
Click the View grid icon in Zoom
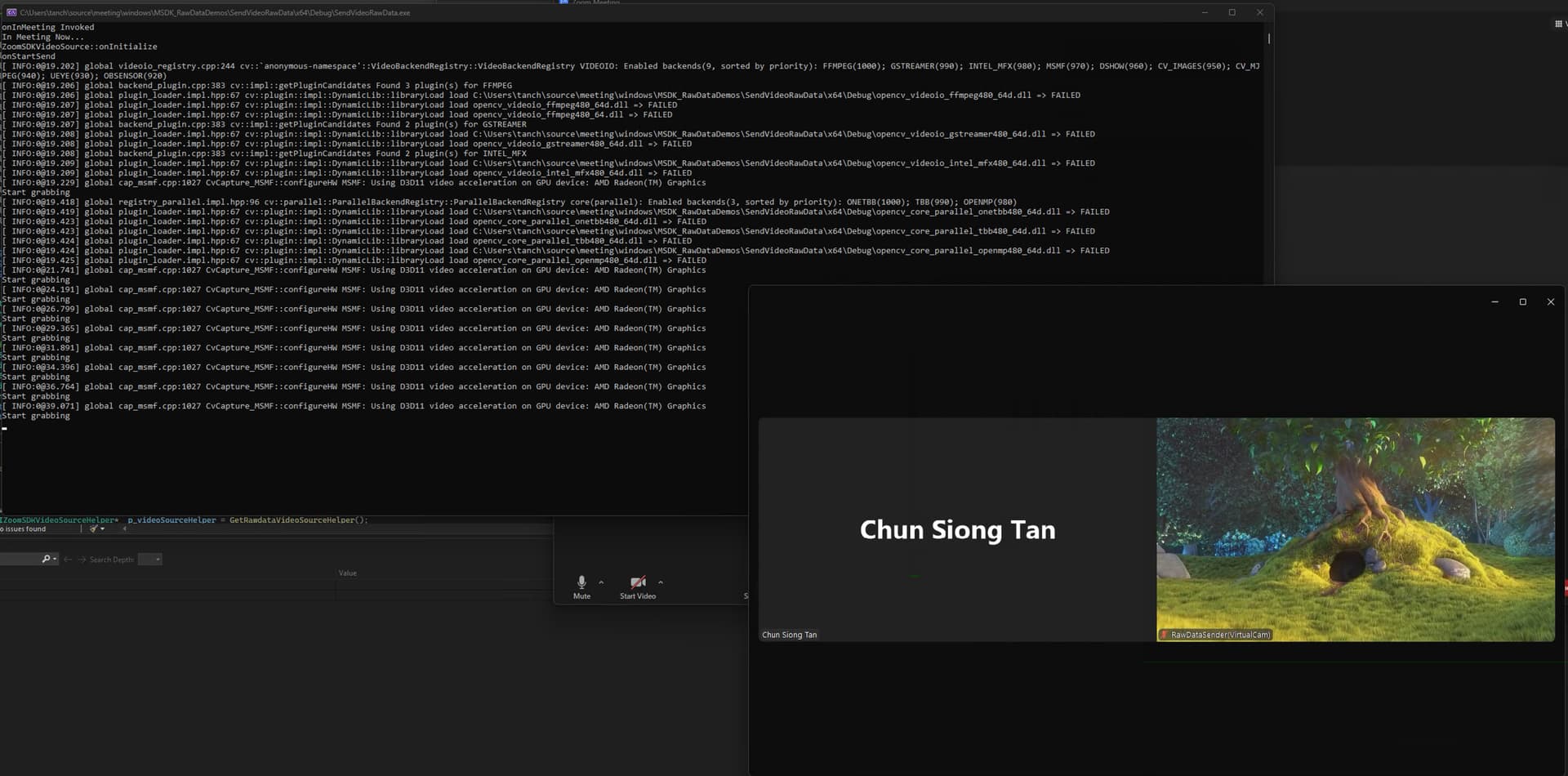pos(1558,24)
